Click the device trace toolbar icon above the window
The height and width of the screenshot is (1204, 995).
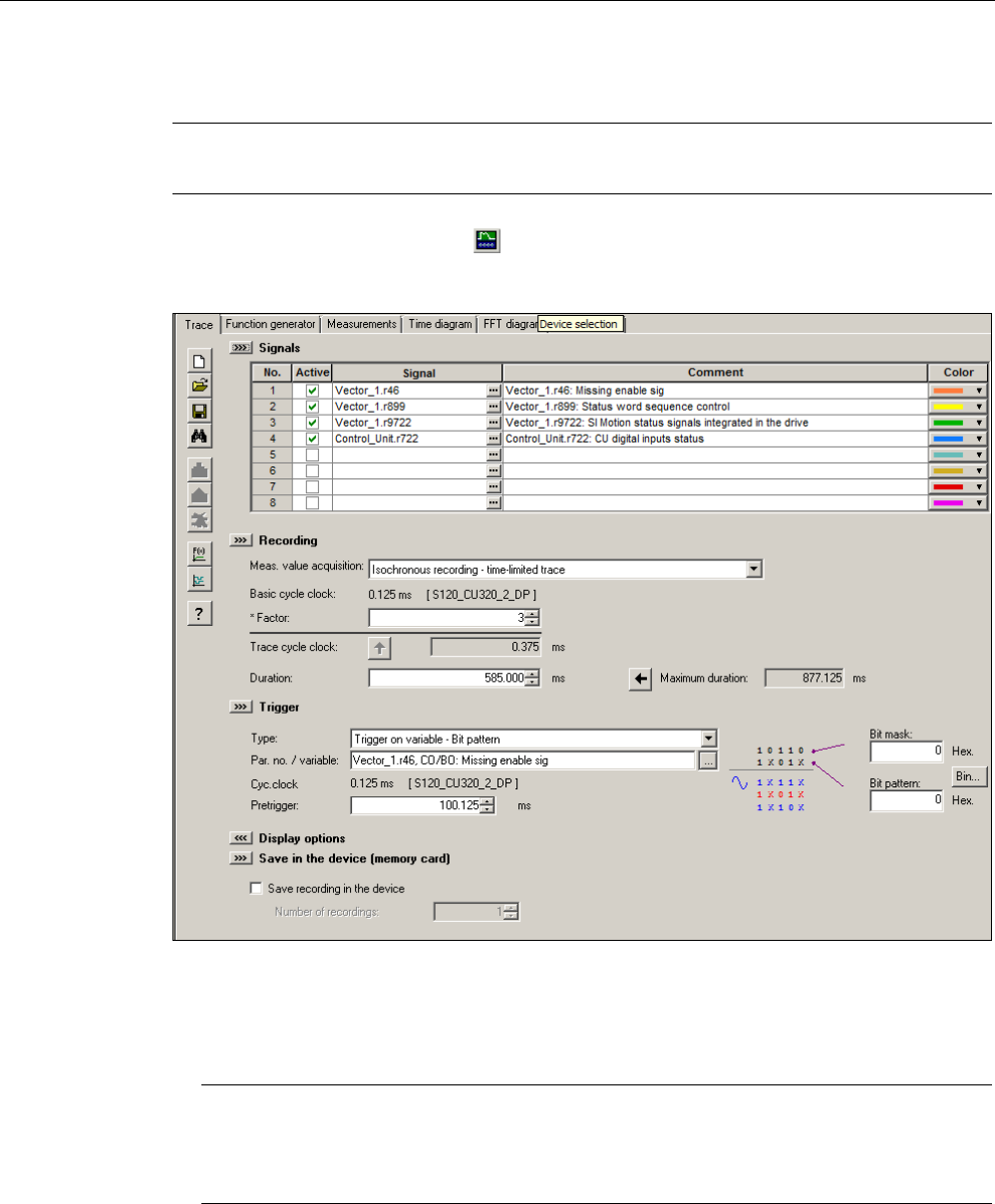click(487, 239)
